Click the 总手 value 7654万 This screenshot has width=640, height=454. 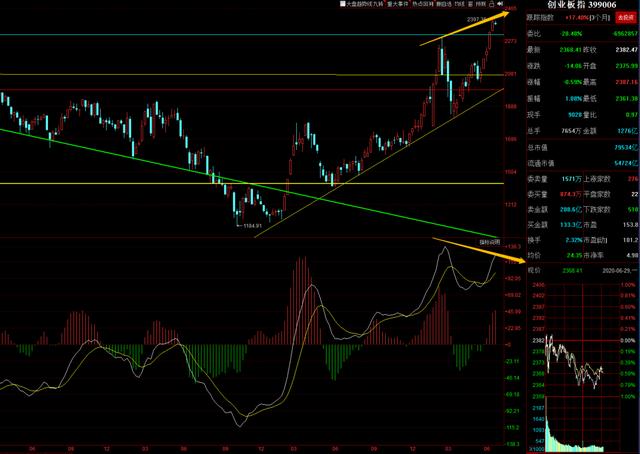tap(571, 131)
